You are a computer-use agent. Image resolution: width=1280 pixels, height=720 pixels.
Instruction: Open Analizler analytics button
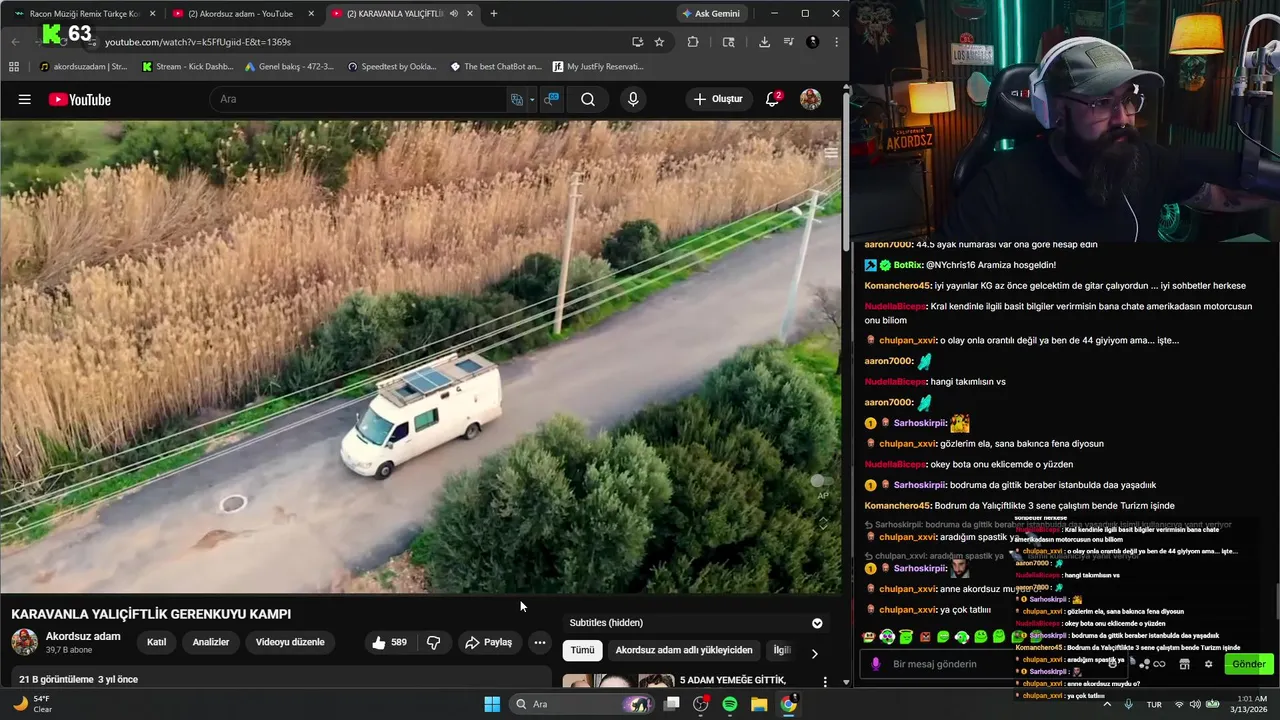click(x=211, y=642)
